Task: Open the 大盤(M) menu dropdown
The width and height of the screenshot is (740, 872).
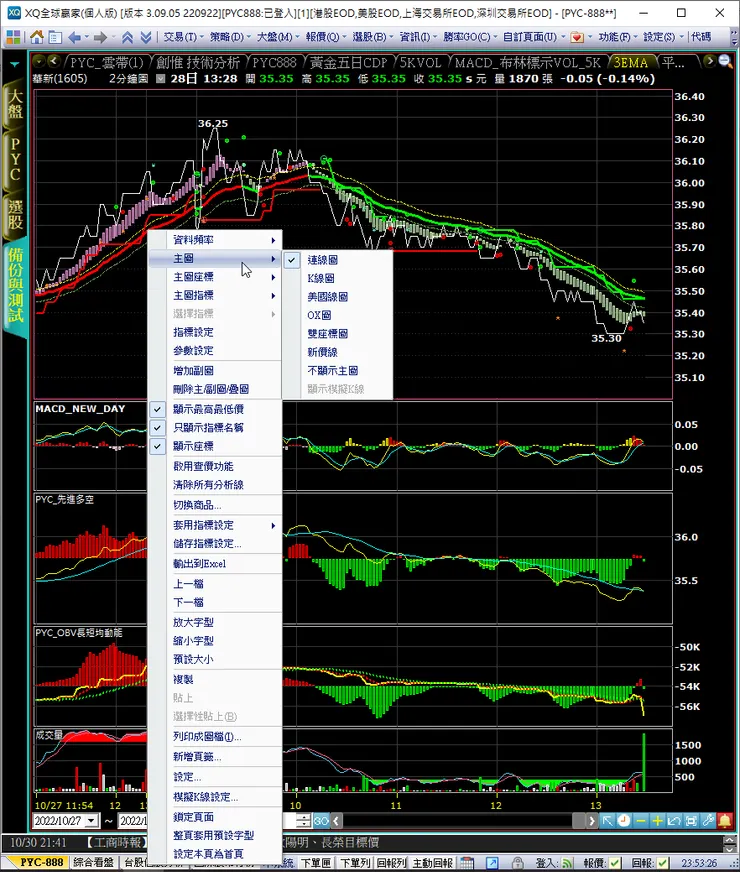Action: [278, 37]
